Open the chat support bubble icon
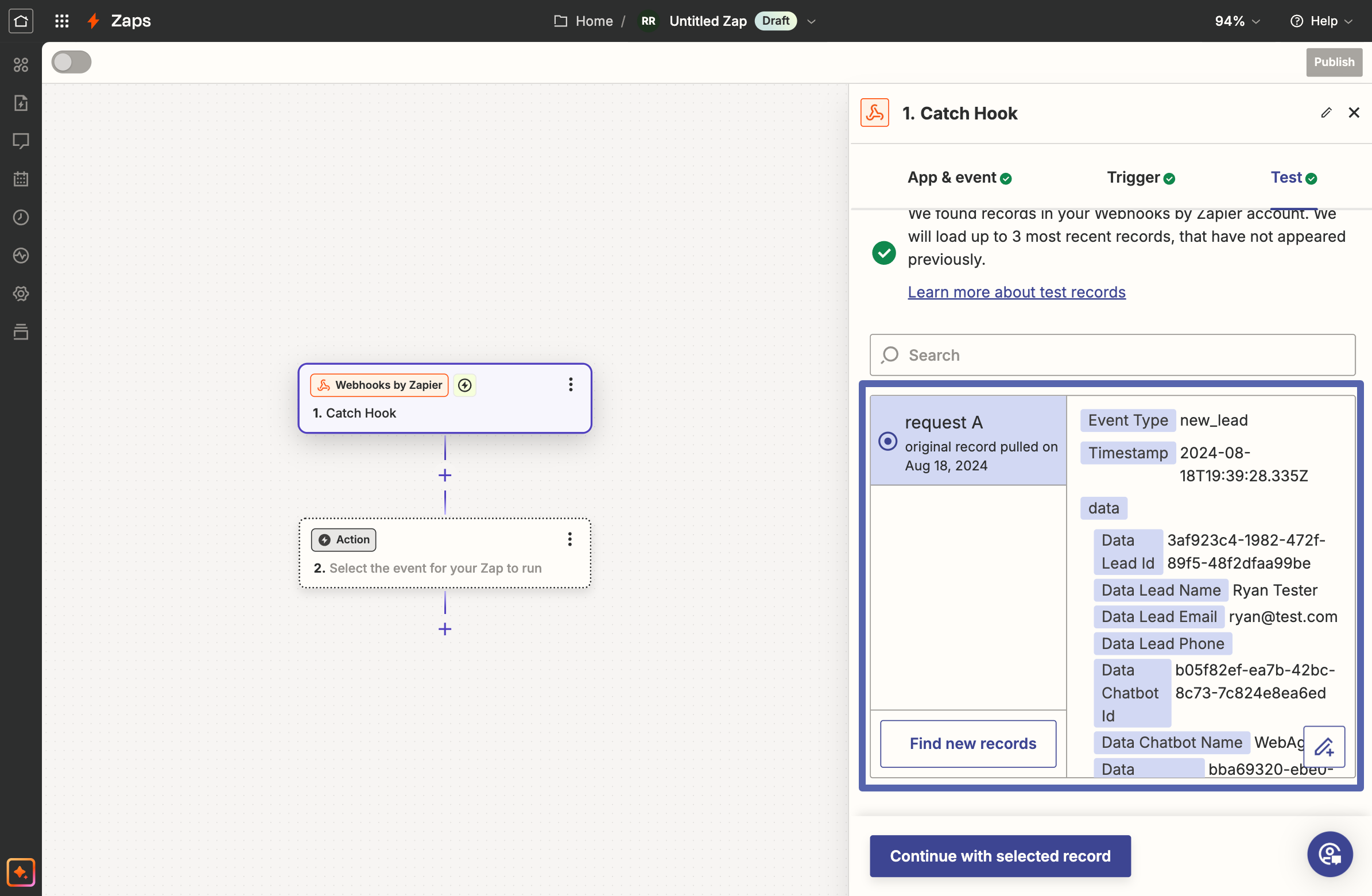This screenshot has width=1372, height=896. pos(1330,854)
